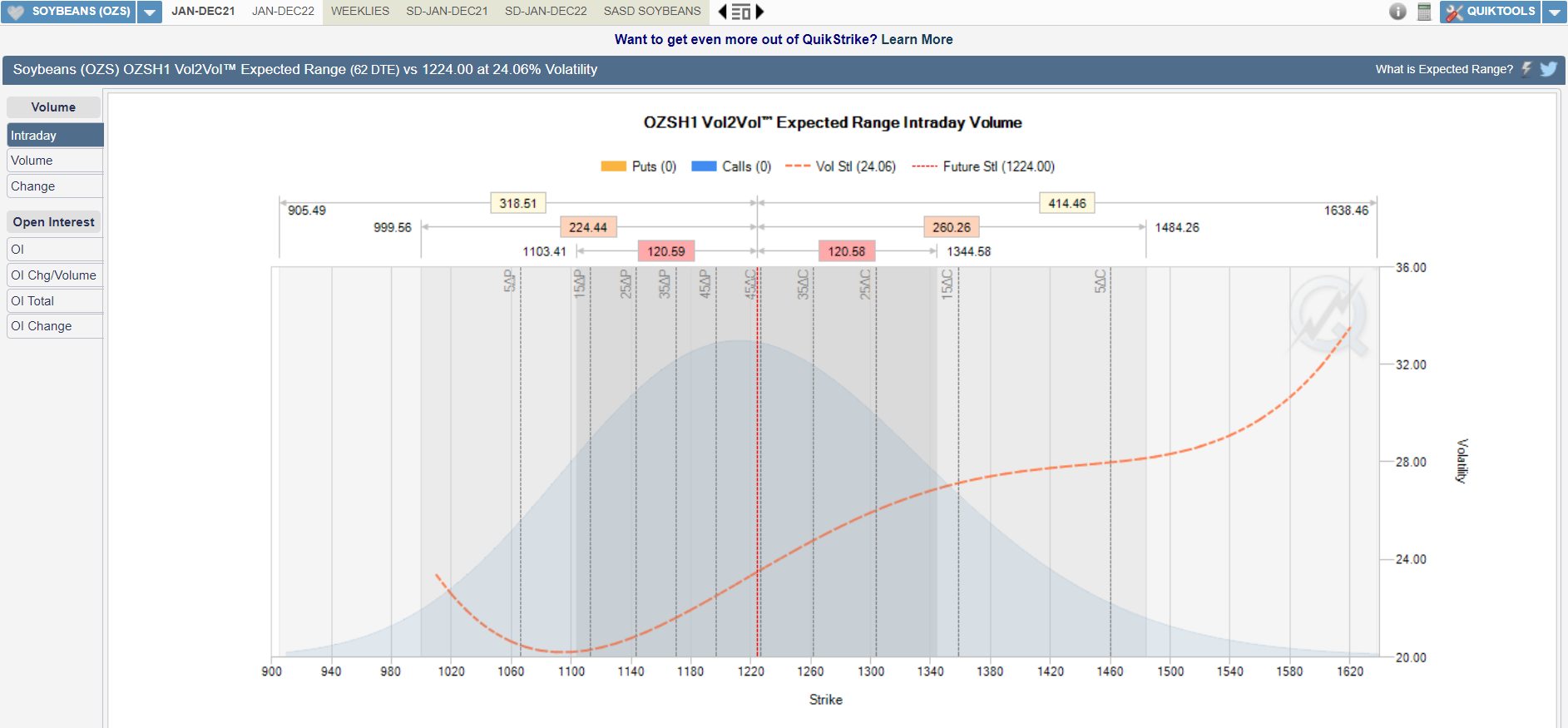Toggle the Vol Stl (24.06) legend line
The height and width of the screenshot is (728, 1568).
[841, 166]
